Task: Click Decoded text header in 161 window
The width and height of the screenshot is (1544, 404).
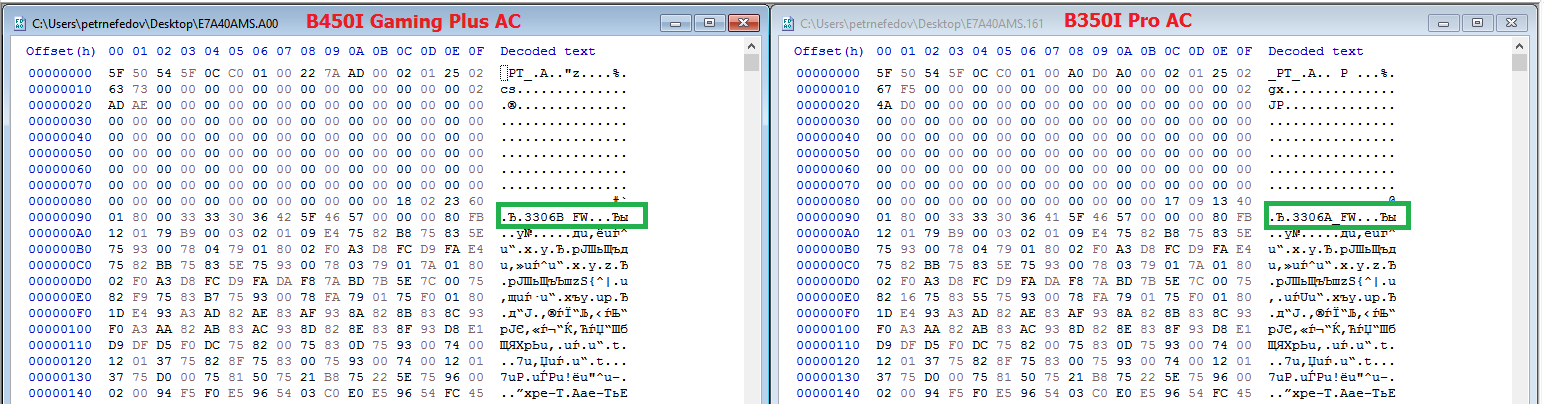Action: 1315,51
